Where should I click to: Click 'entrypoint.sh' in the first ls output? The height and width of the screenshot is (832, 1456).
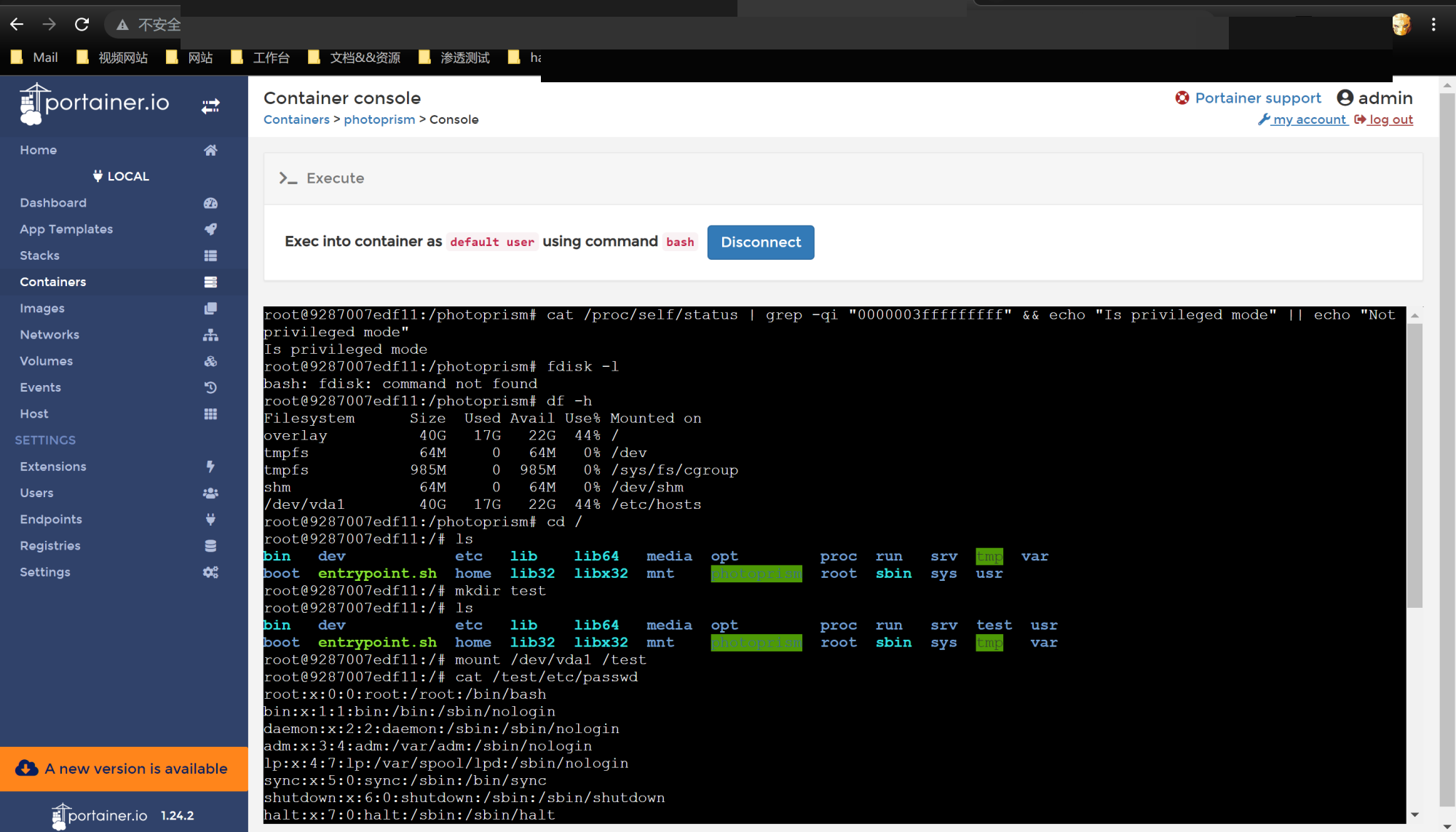(x=377, y=574)
